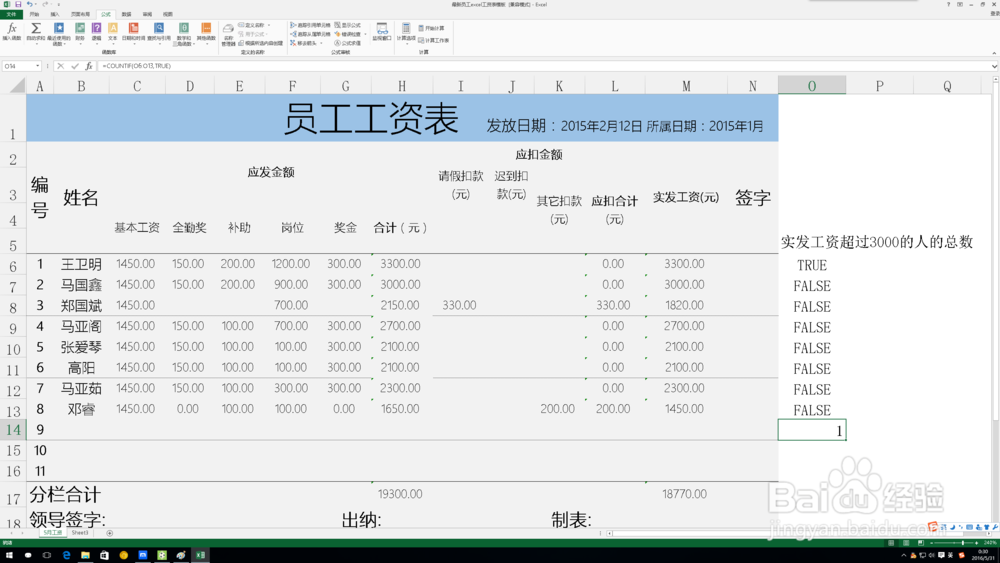Click Trace Precedents (追踪引用单元格)

[310, 26]
